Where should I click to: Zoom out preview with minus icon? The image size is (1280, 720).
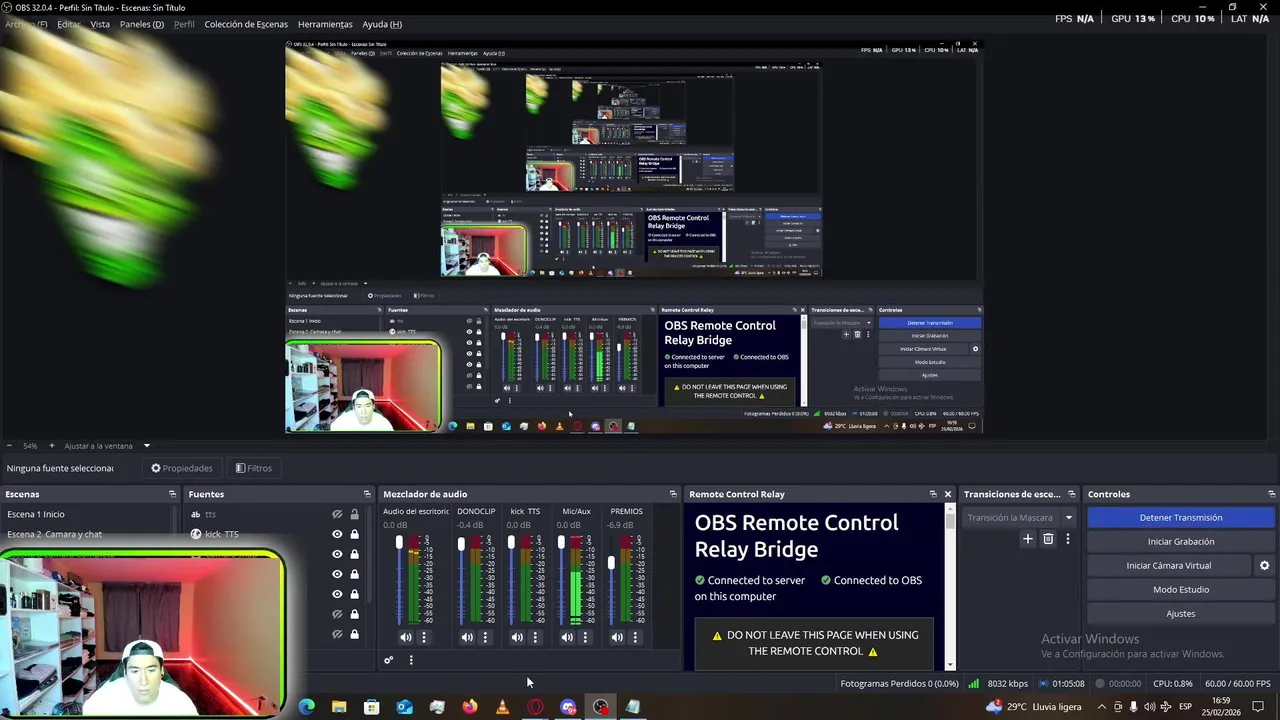[9, 446]
